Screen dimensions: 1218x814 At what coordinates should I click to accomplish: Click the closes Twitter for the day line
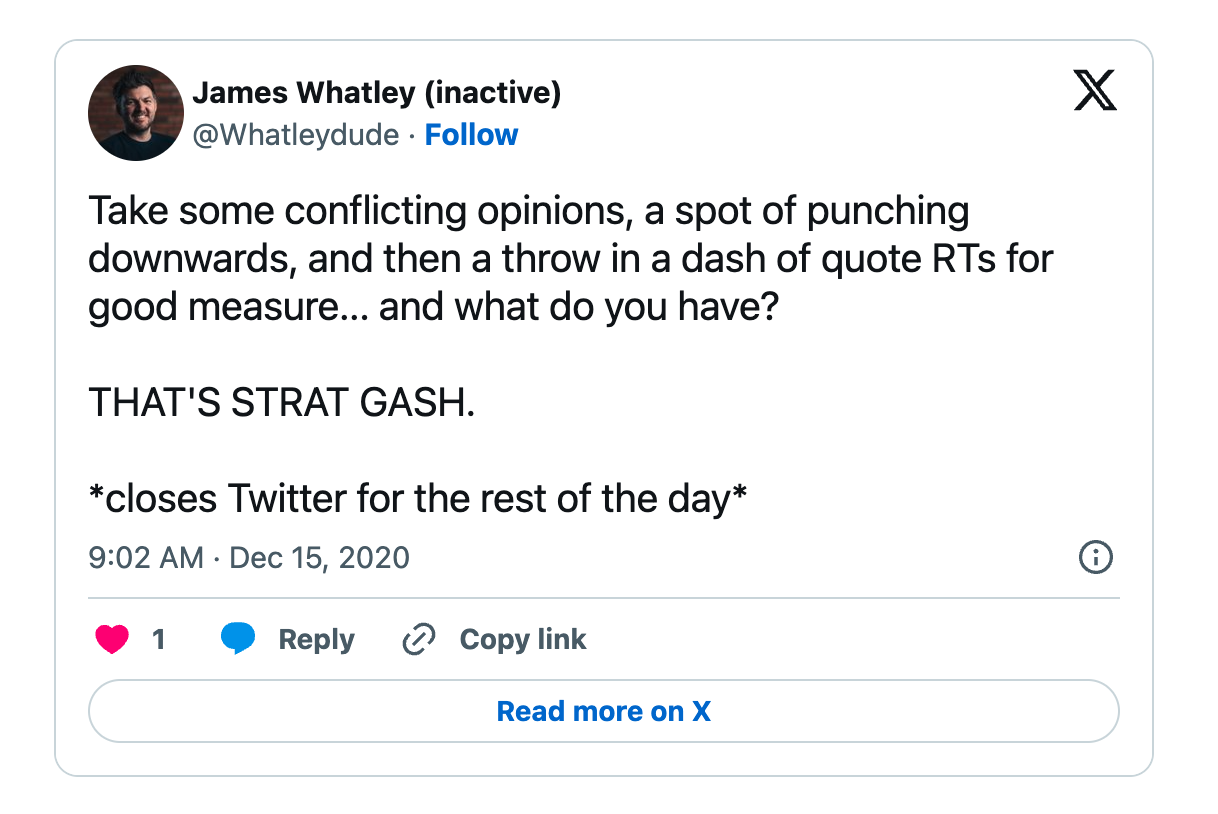418,498
